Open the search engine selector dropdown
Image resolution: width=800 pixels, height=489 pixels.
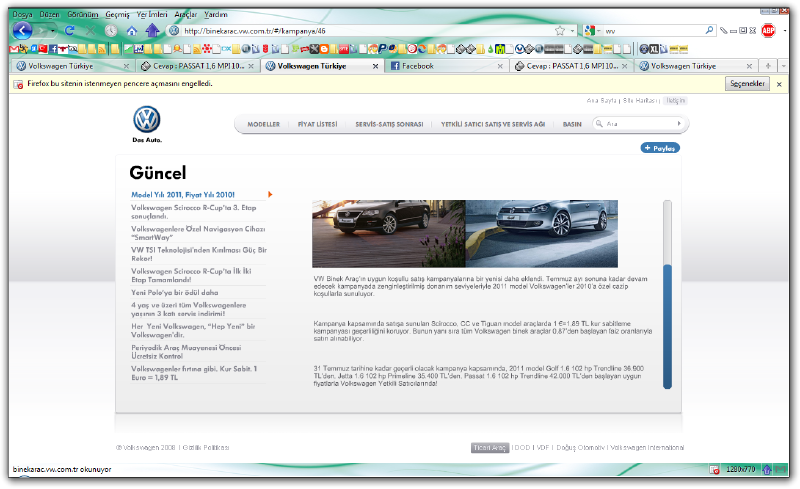(598, 31)
